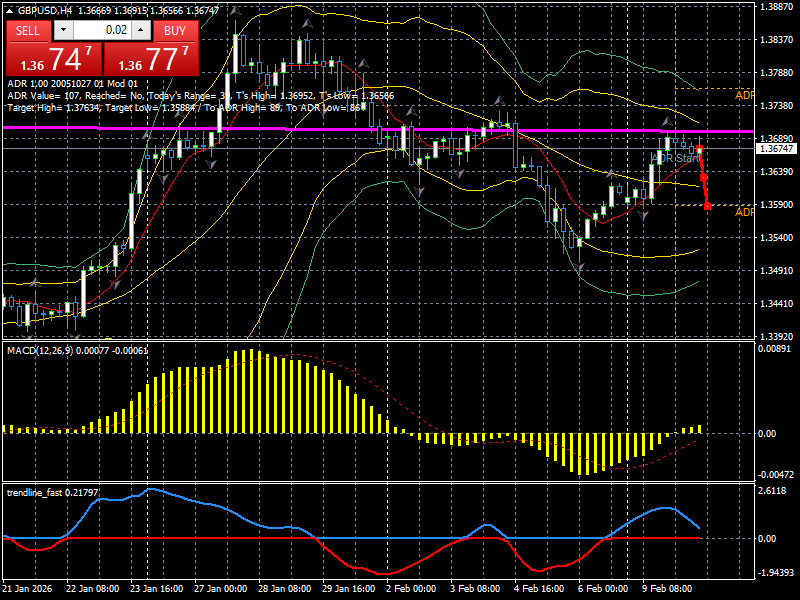Buy at the 1.36 77 7 ask price tile
The height and width of the screenshot is (600, 800).
click(151, 59)
